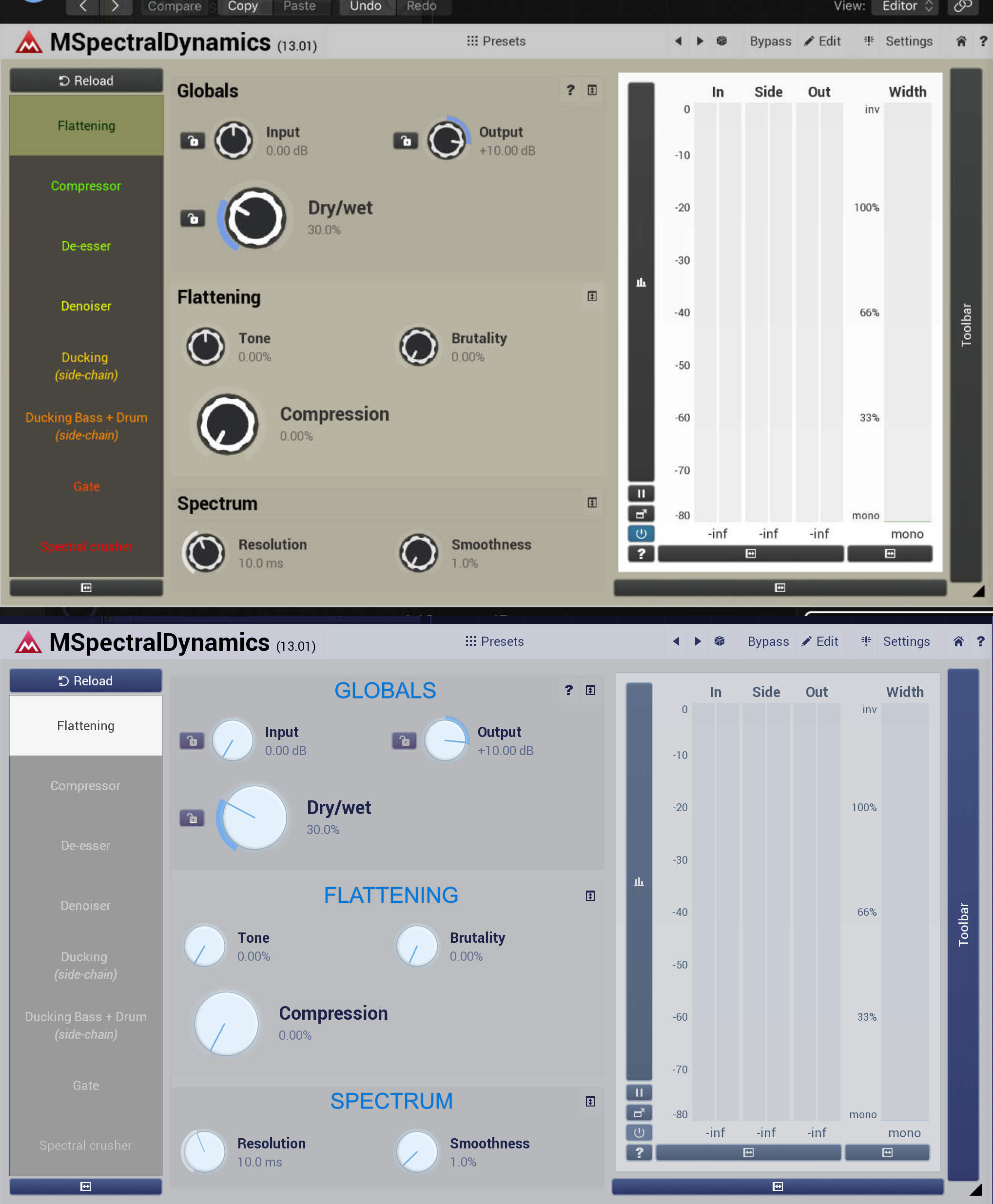Click the Dry/wet knob in top plugin
This screenshot has width=993, height=1204.
(255, 218)
